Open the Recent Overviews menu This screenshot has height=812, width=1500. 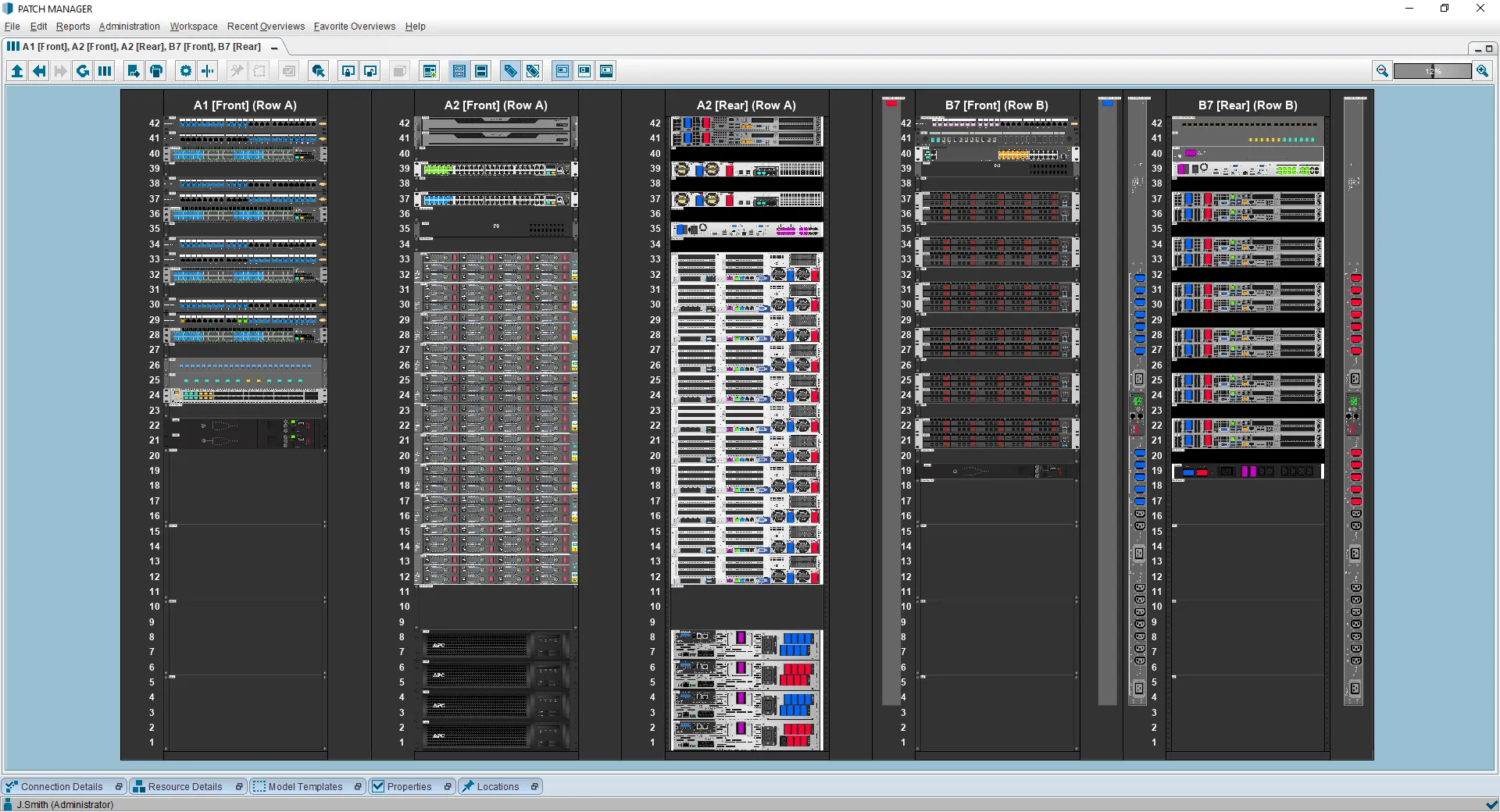(266, 27)
